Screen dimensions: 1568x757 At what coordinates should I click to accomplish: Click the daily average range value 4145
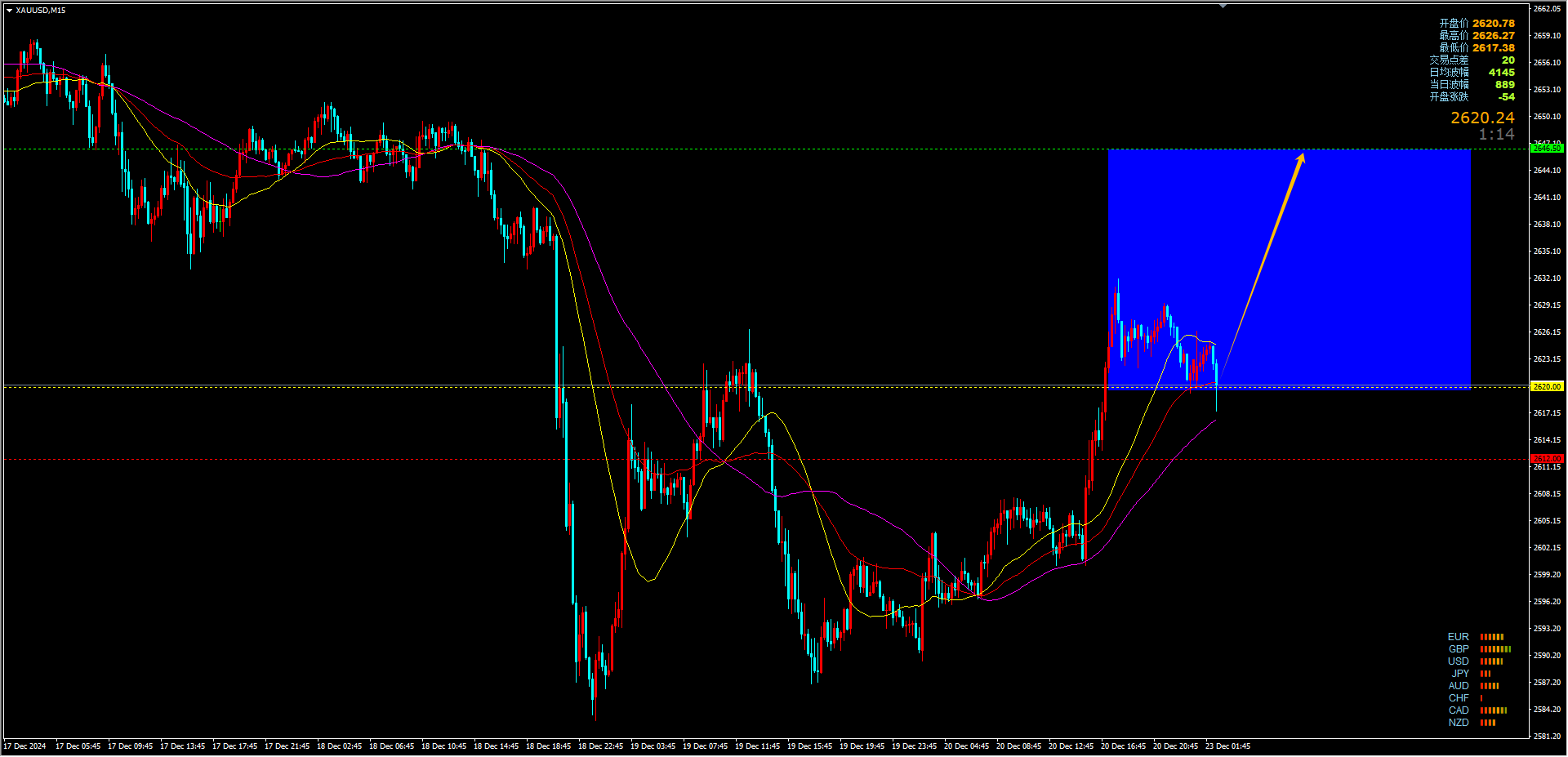coord(1501,73)
